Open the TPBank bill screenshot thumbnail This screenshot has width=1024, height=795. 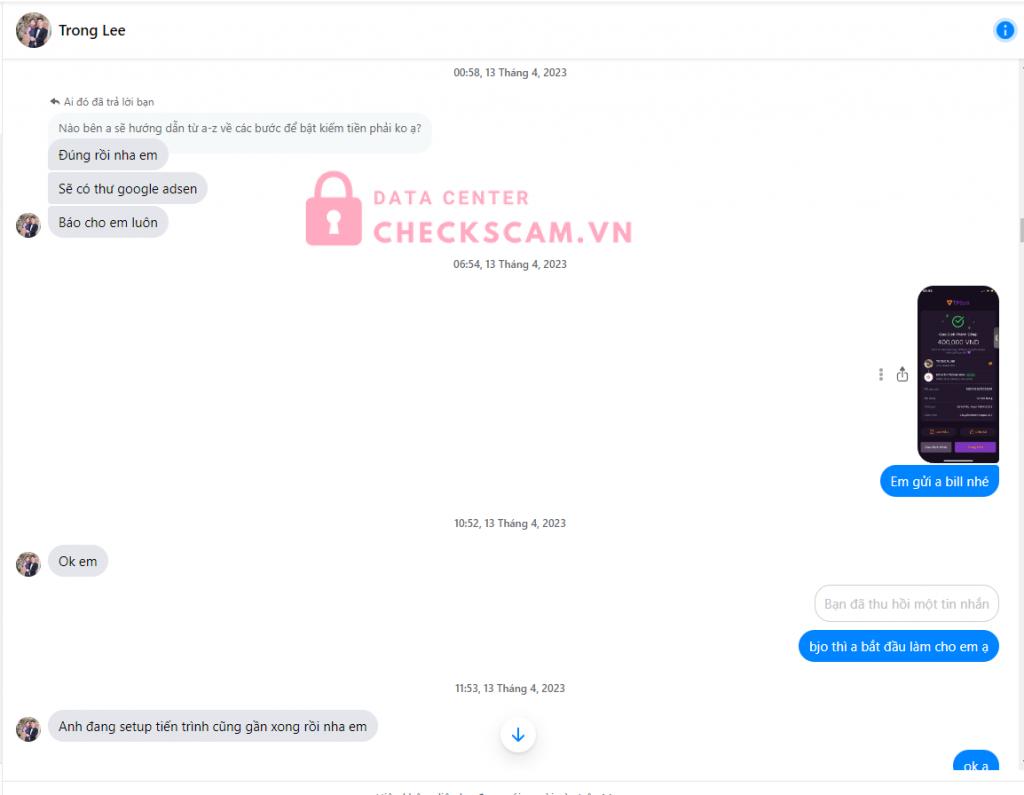(958, 374)
